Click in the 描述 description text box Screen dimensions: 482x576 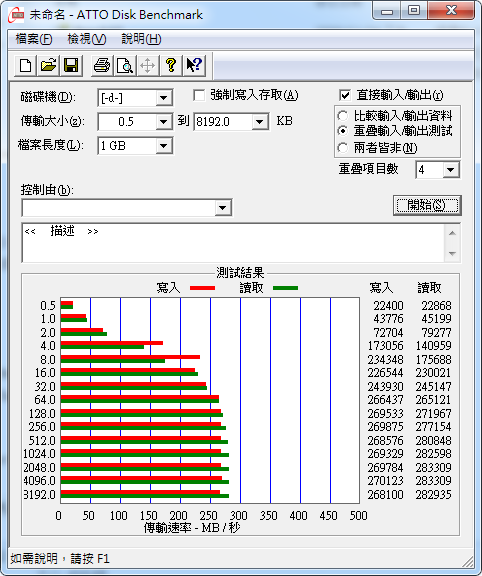(x=233, y=242)
